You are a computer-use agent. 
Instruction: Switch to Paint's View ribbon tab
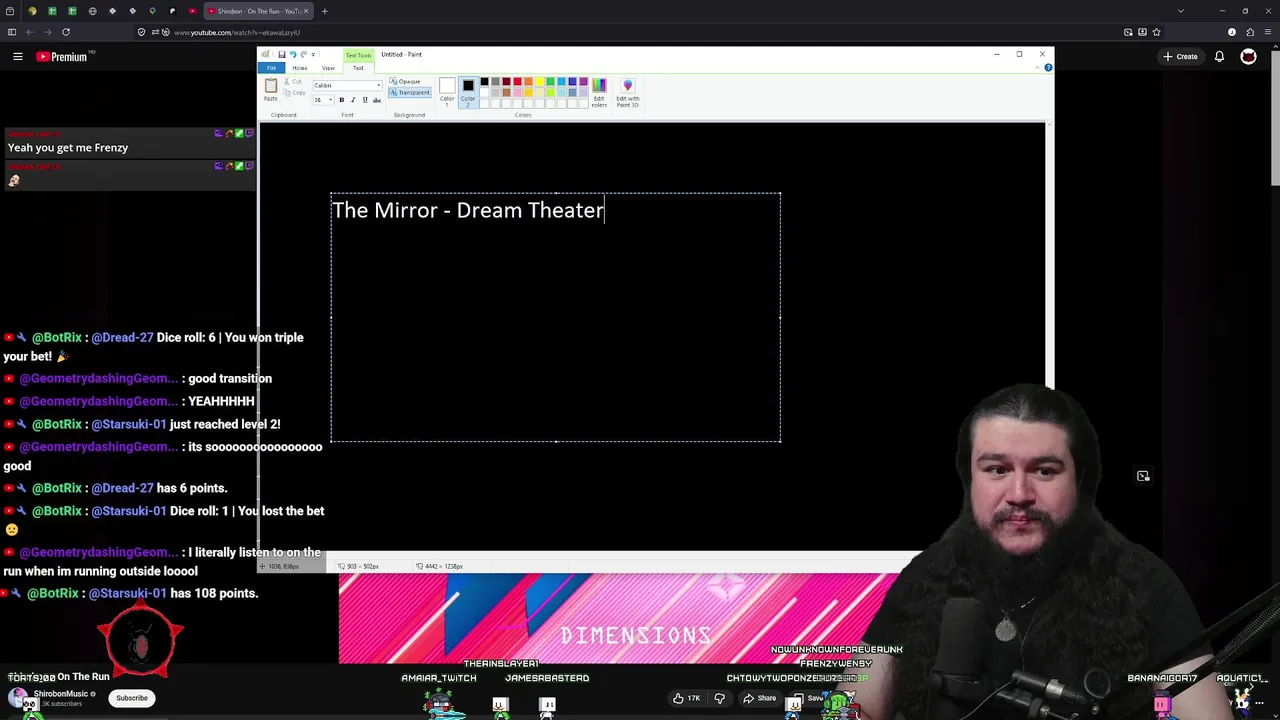pos(328,68)
